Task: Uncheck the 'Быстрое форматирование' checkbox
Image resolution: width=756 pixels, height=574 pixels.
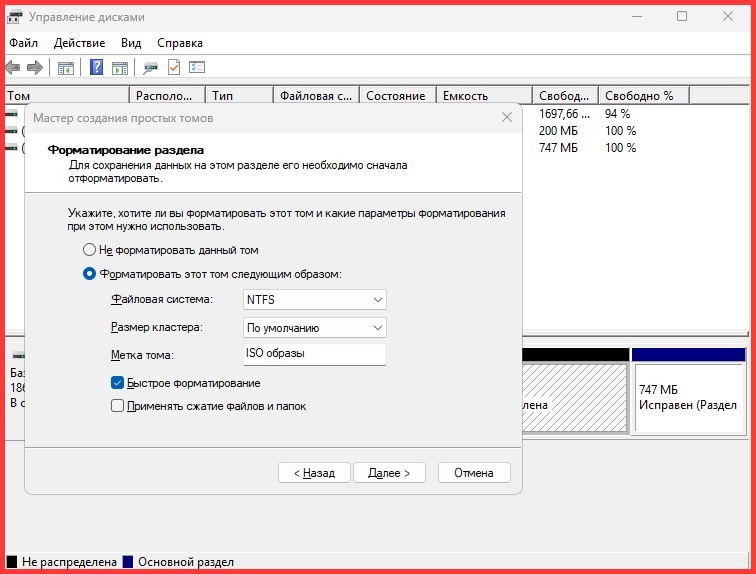Action: pos(118,383)
